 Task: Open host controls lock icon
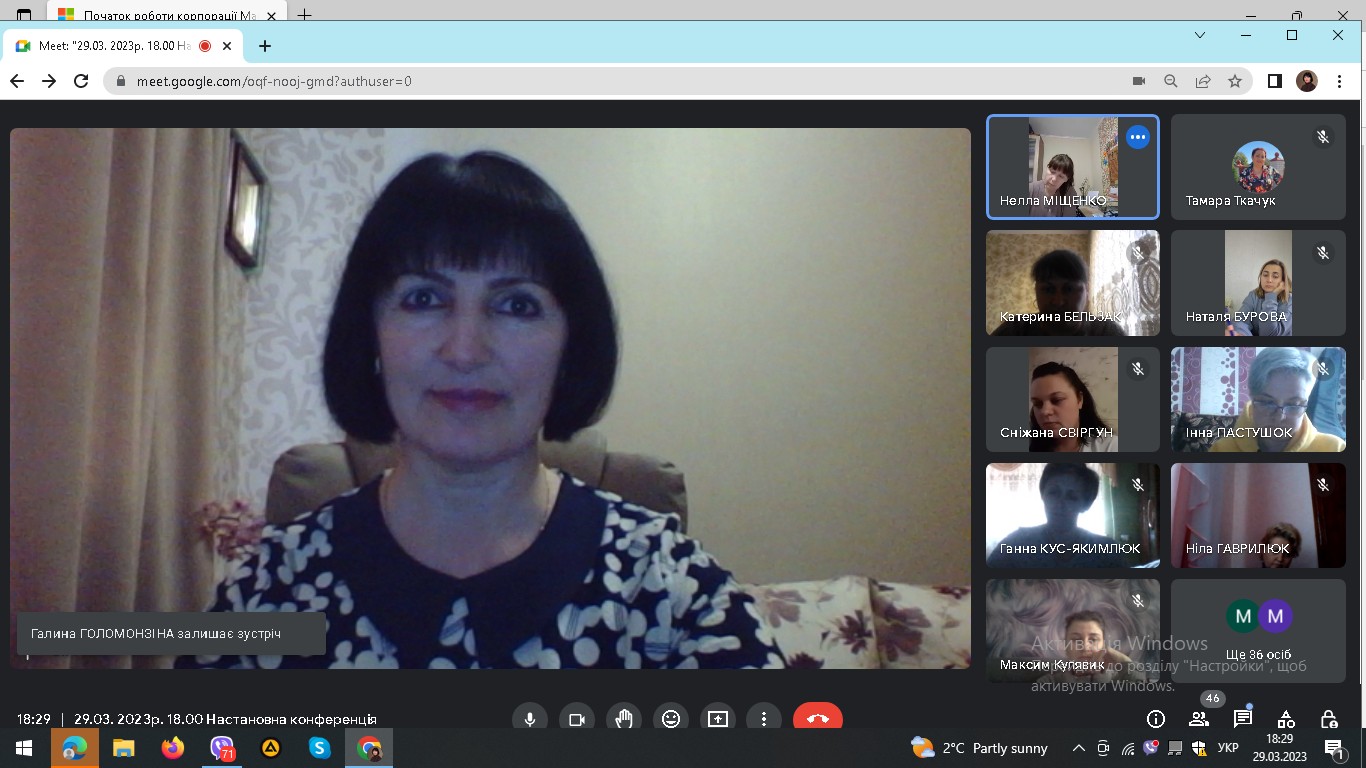point(1329,719)
